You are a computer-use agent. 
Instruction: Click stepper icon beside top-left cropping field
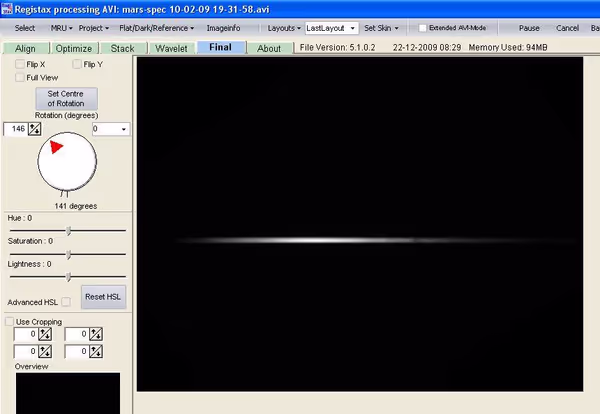coord(46,335)
